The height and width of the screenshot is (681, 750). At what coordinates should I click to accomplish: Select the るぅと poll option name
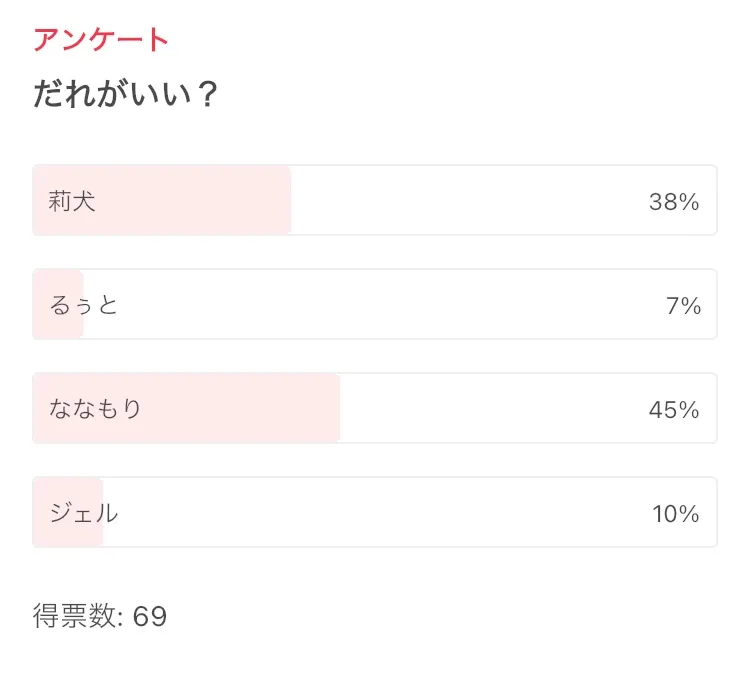coord(84,305)
